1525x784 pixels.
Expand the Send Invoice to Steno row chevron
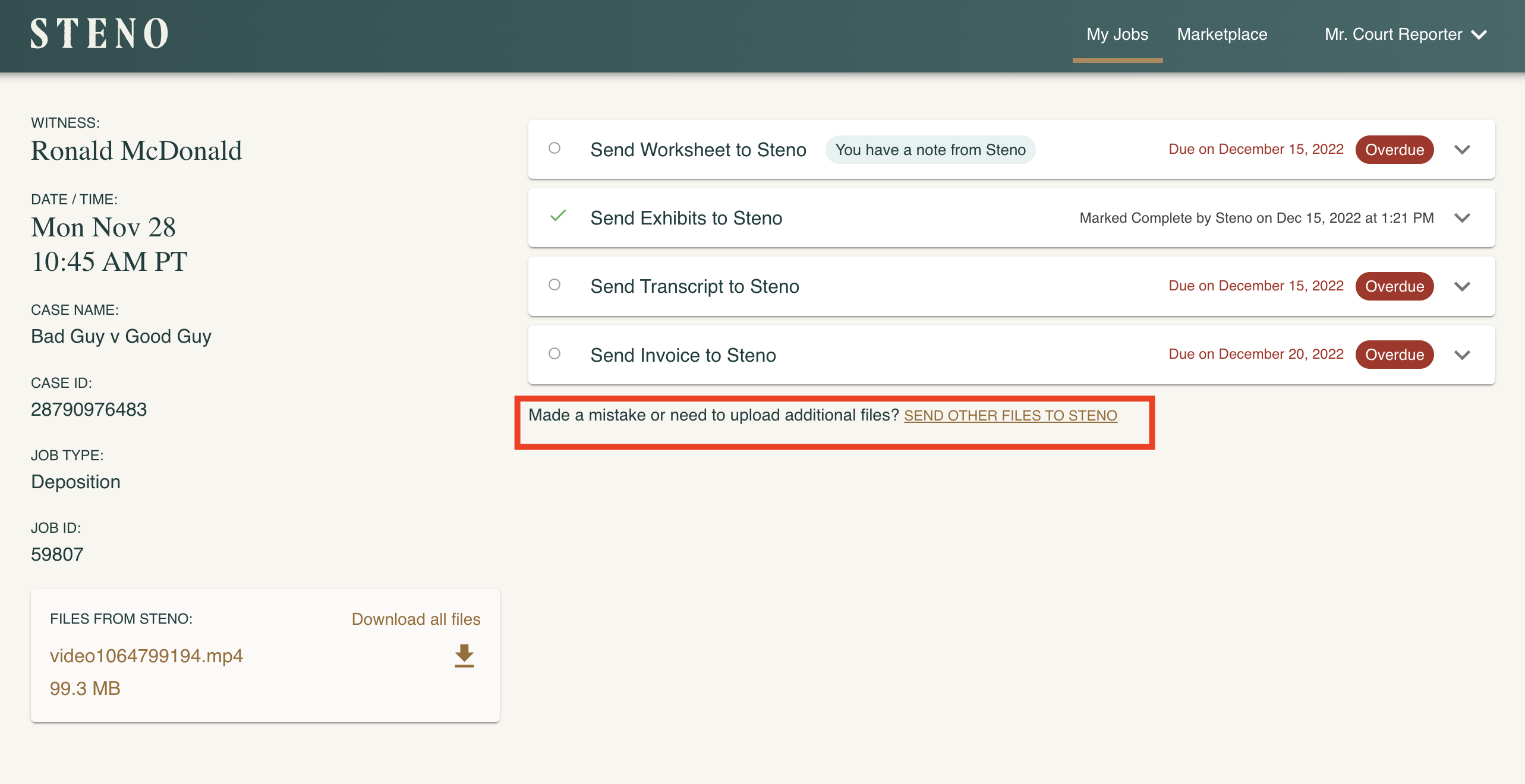tap(1463, 355)
